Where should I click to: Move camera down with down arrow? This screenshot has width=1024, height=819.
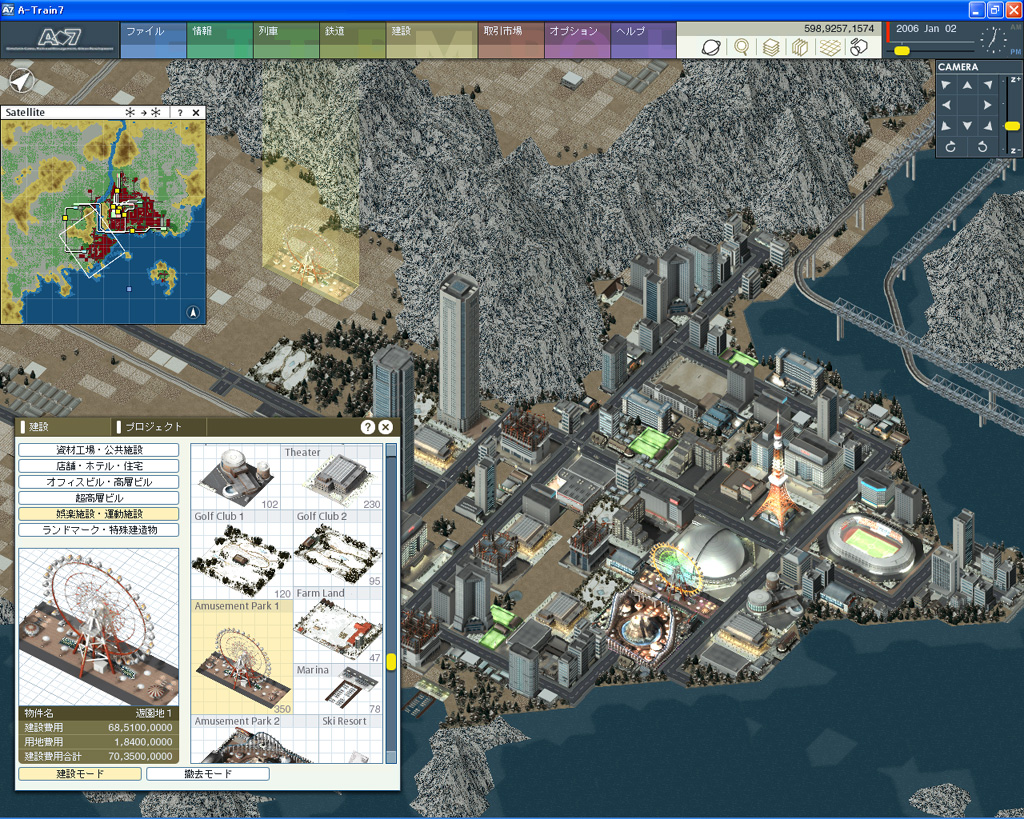967,126
